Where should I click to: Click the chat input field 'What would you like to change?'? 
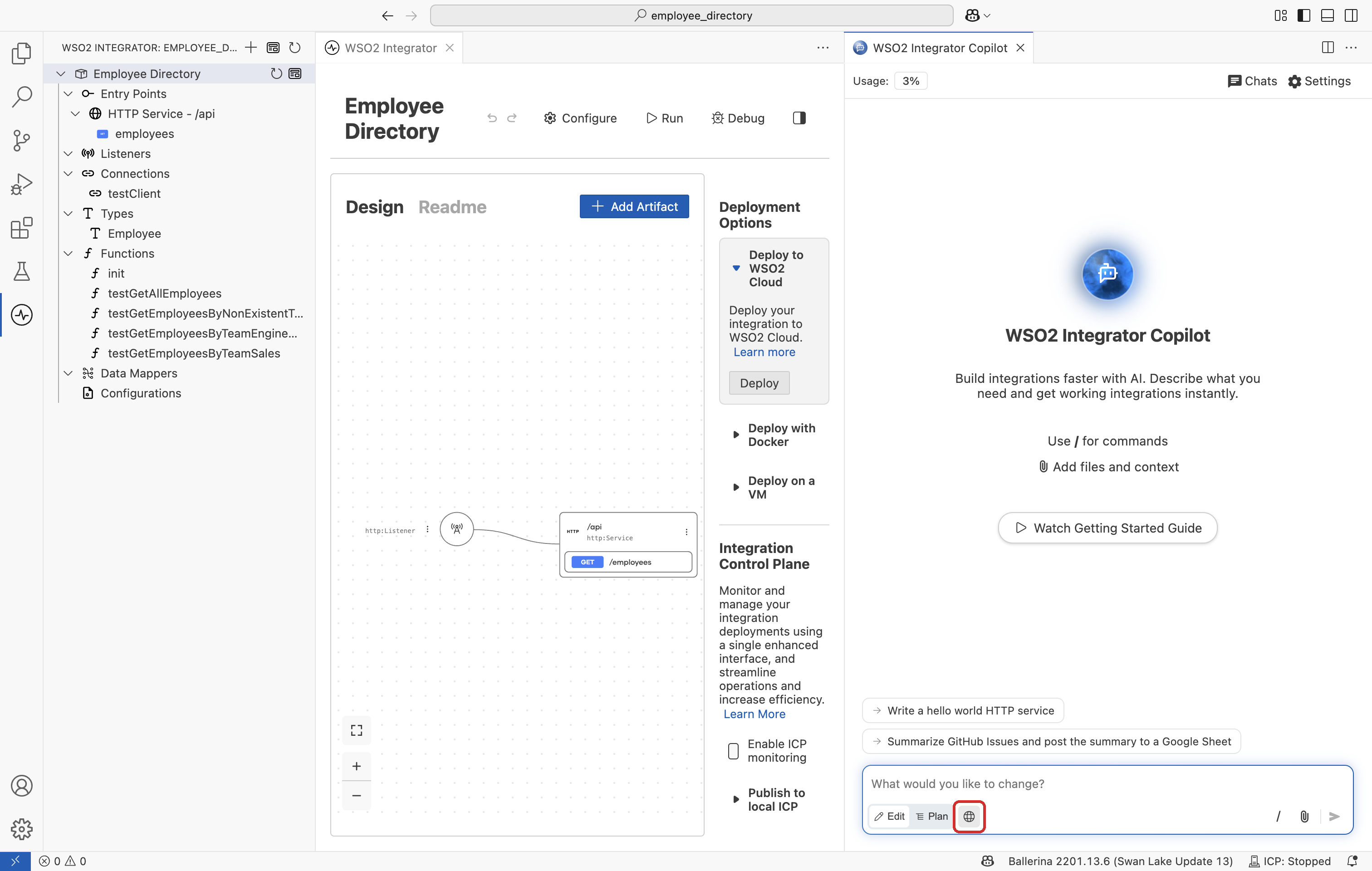click(1107, 784)
